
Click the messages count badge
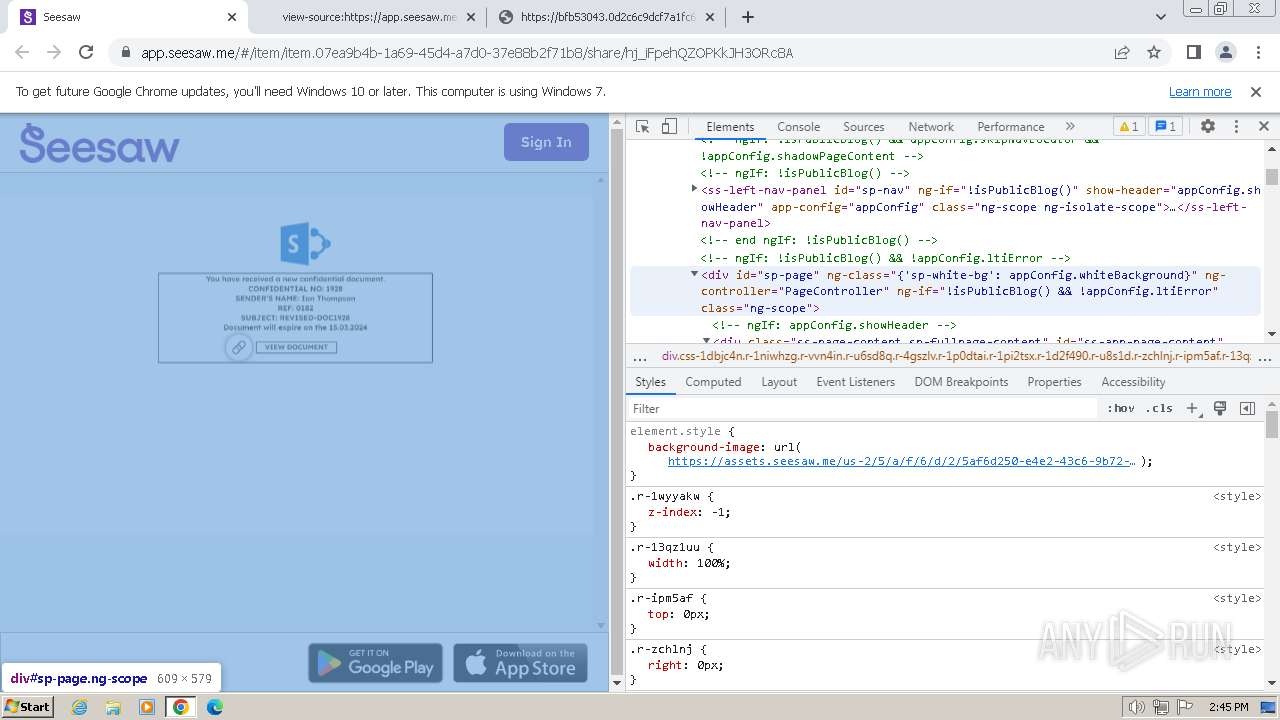coord(1166,127)
